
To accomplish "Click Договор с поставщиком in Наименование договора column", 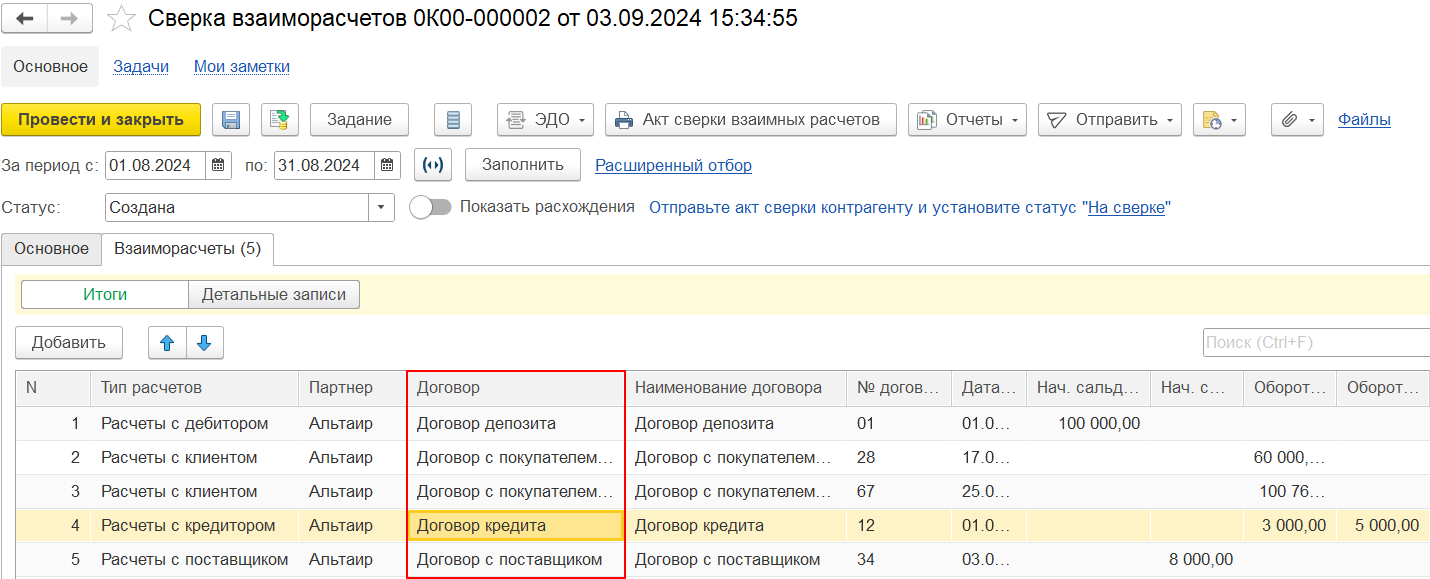I will click(x=736, y=560).
